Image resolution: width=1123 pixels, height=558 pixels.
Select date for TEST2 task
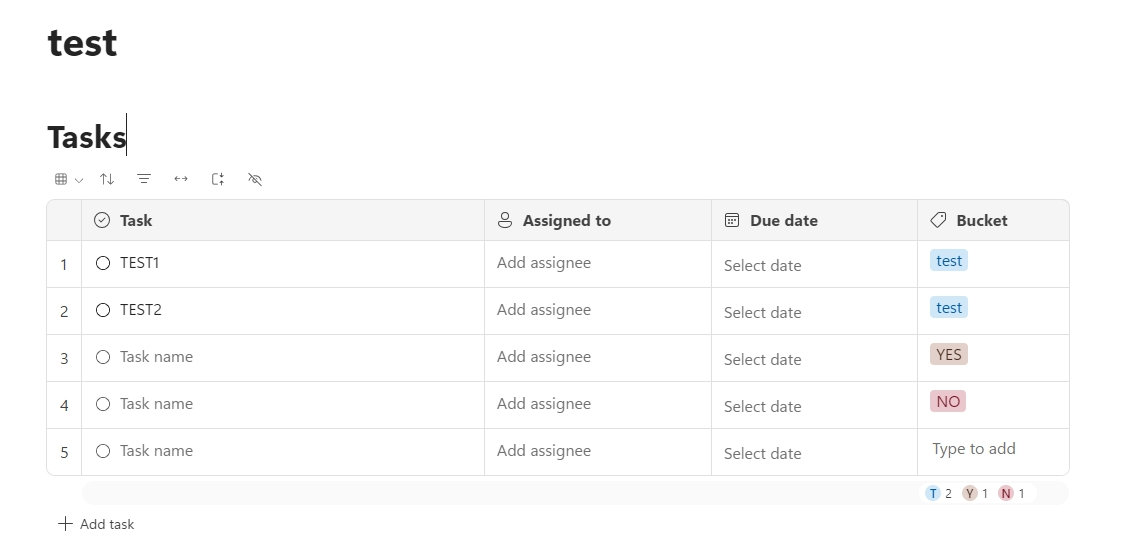click(763, 312)
